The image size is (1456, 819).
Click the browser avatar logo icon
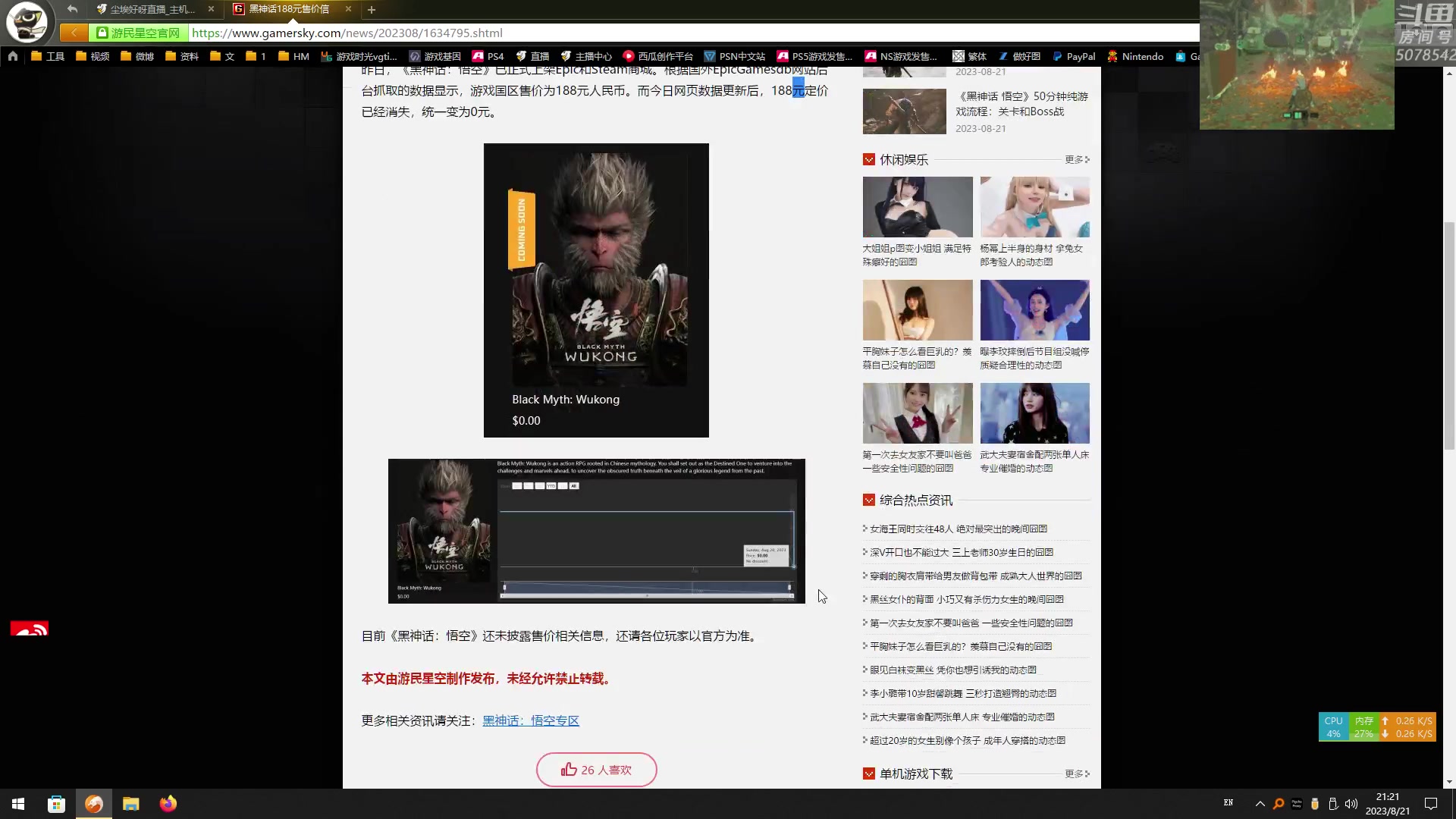pyautogui.click(x=27, y=21)
